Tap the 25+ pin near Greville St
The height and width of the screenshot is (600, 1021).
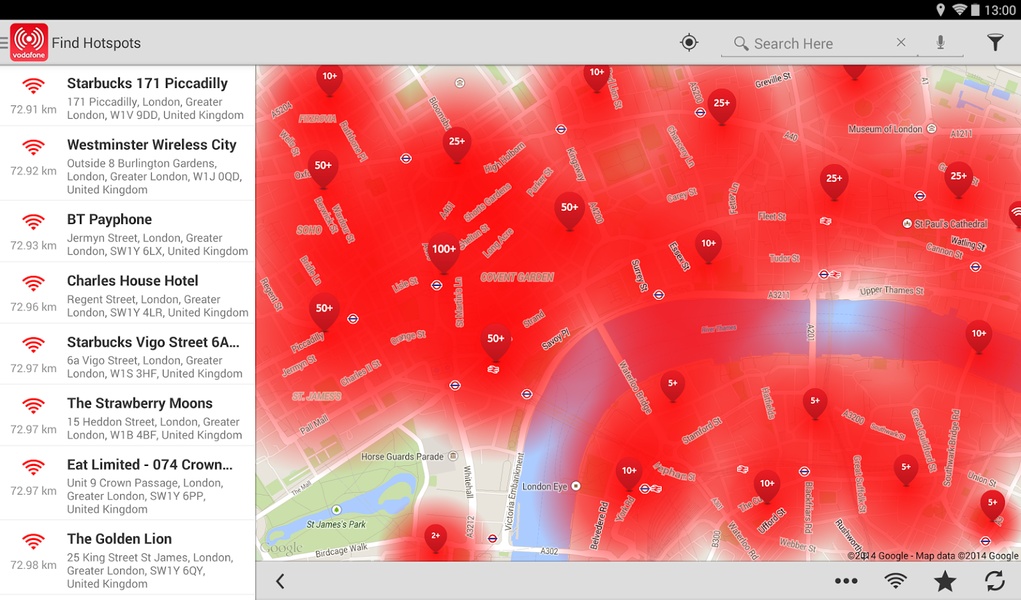tap(721, 106)
